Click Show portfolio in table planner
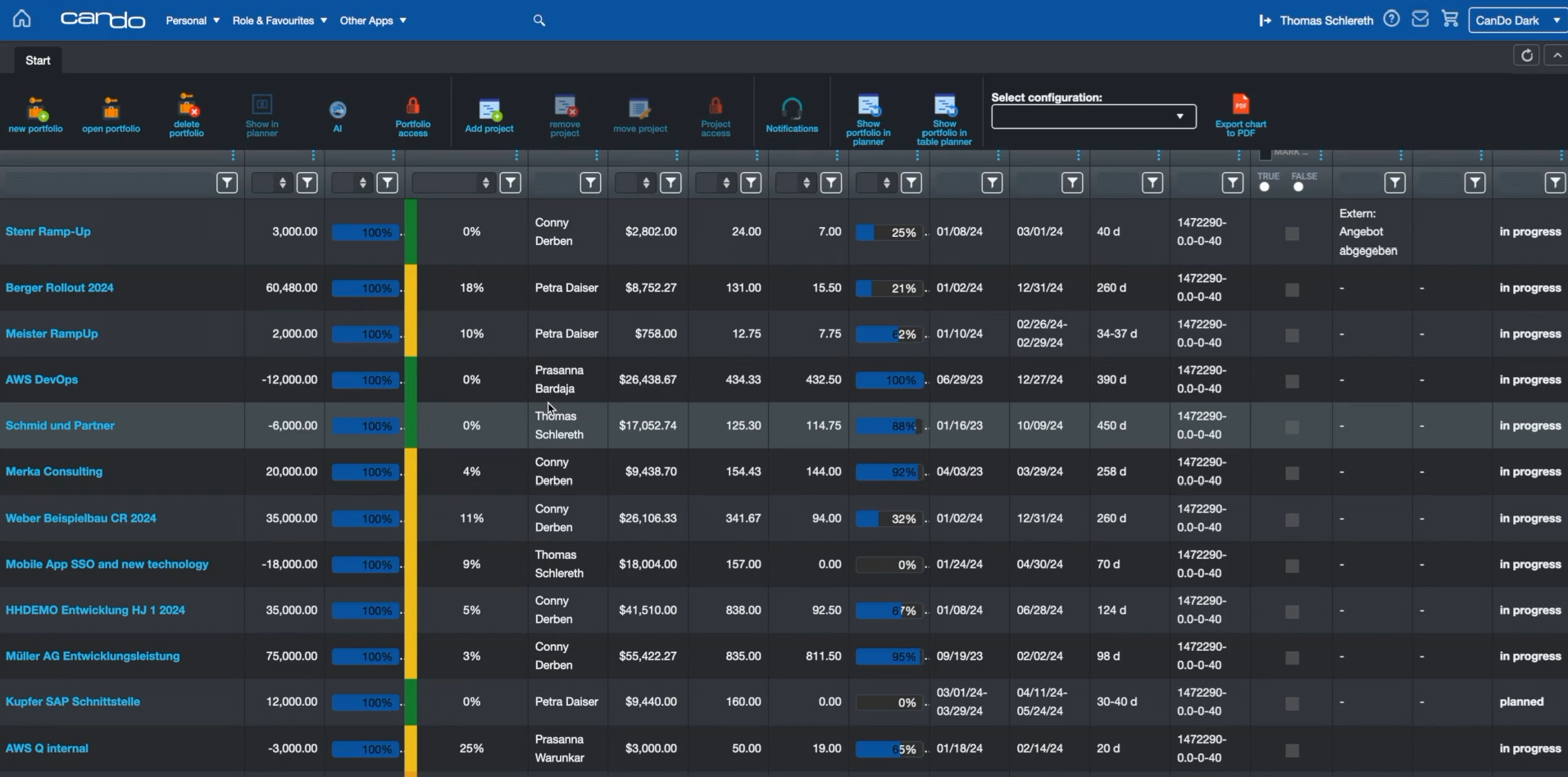This screenshot has height=777, width=1568. 944,120
